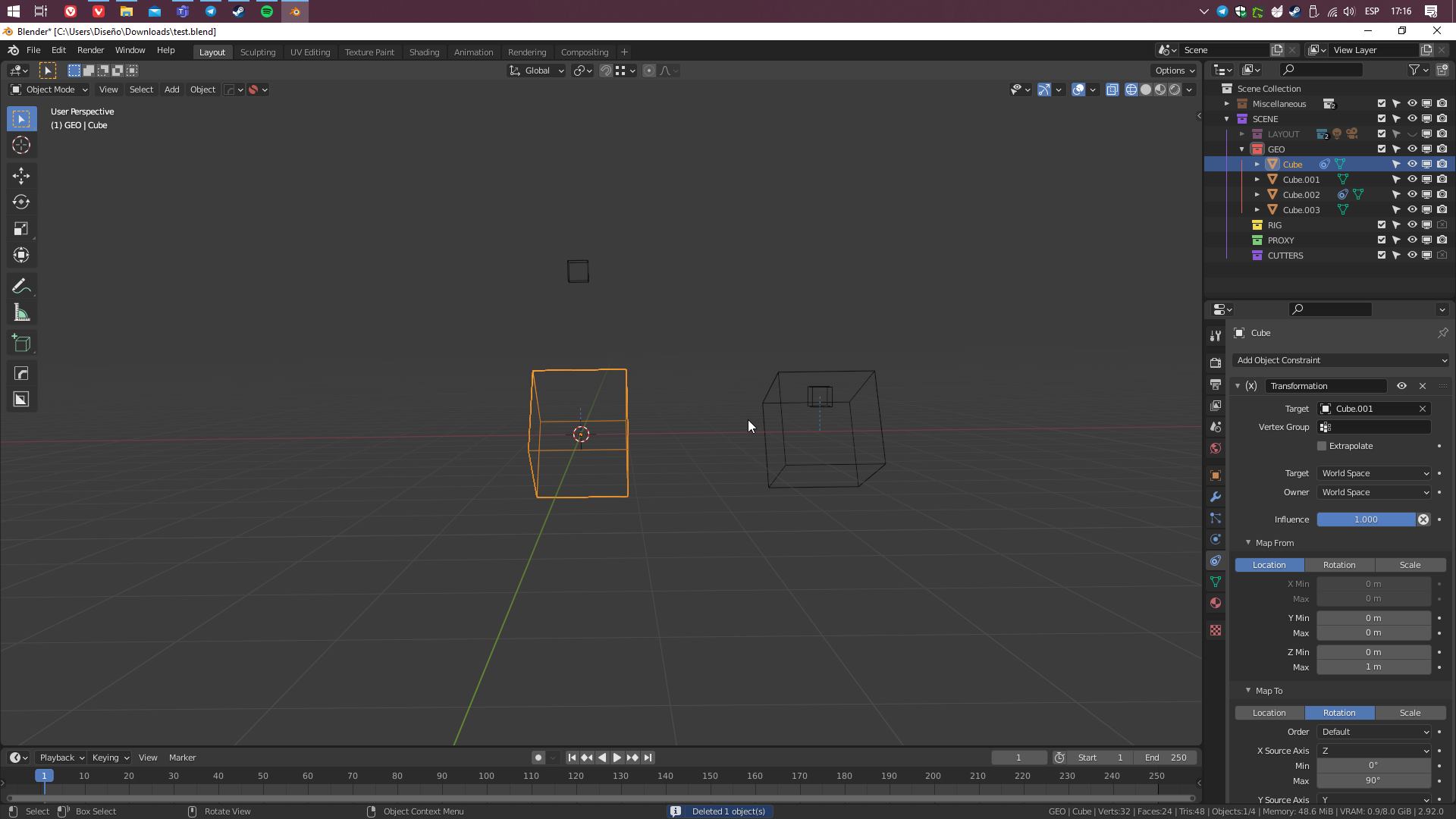Switch to the Sculpting workspace tab
Image resolution: width=1456 pixels, height=819 pixels.
(x=258, y=52)
